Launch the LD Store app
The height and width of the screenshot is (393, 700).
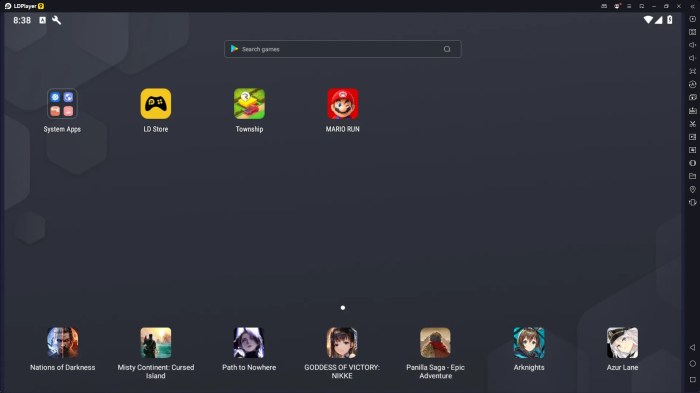tap(156, 104)
